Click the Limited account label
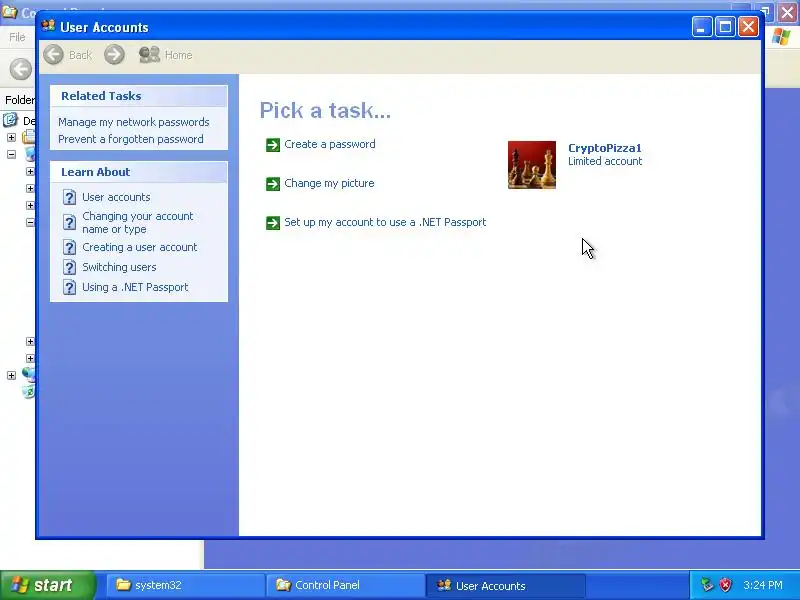800x600 pixels. click(x=605, y=161)
